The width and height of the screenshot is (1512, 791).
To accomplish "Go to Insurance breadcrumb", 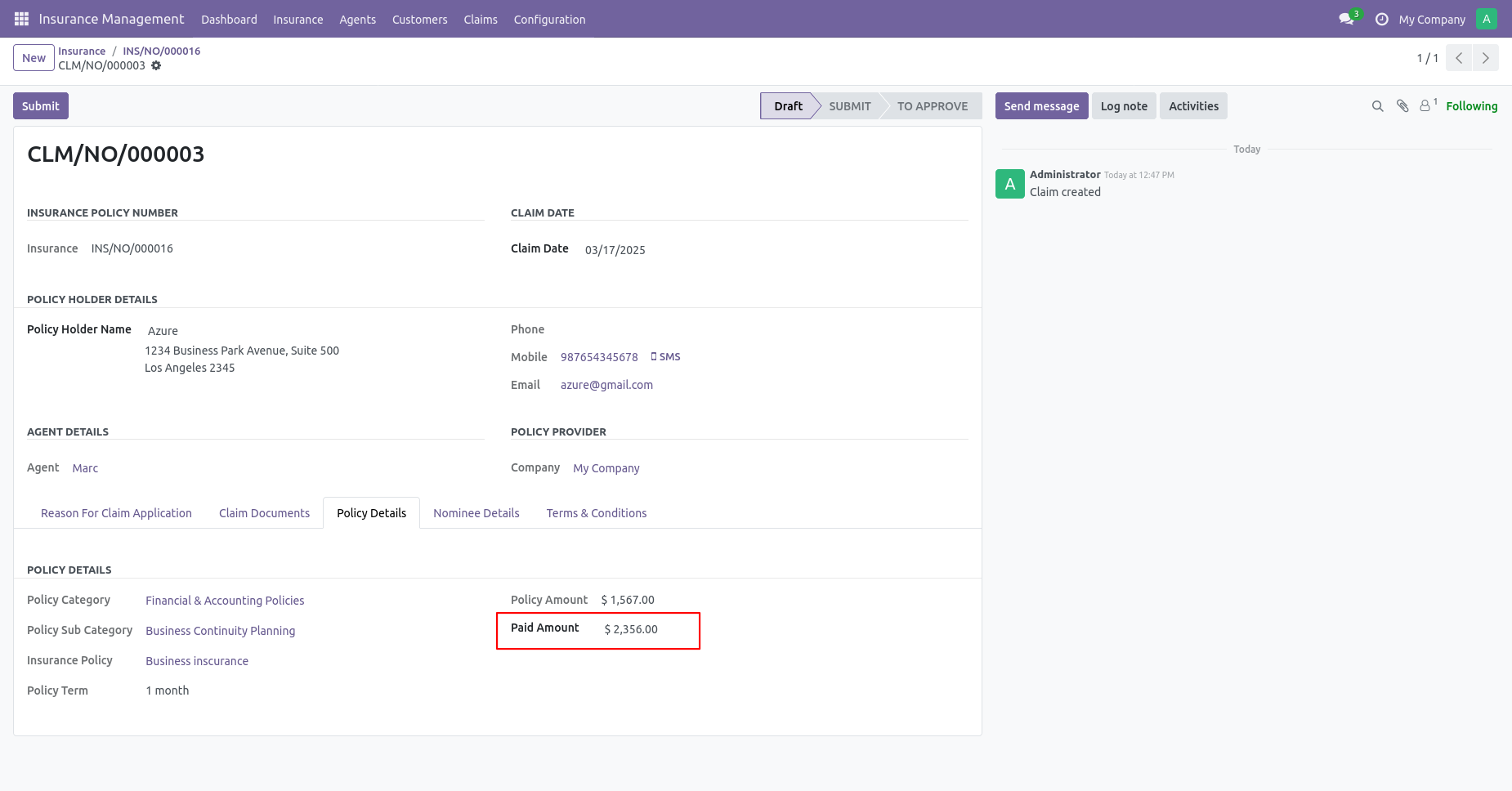I will click(x=82, y=51).
